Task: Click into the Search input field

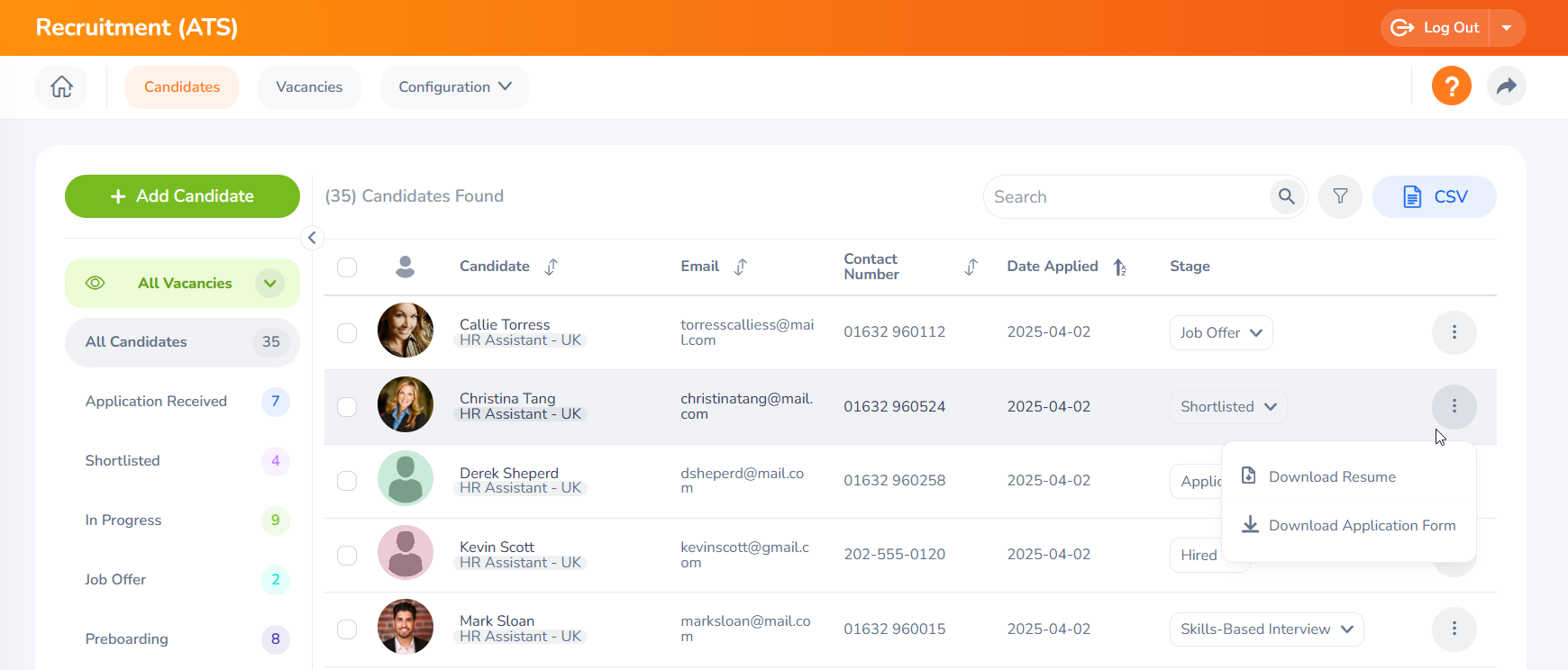Action: (1126, 197)
